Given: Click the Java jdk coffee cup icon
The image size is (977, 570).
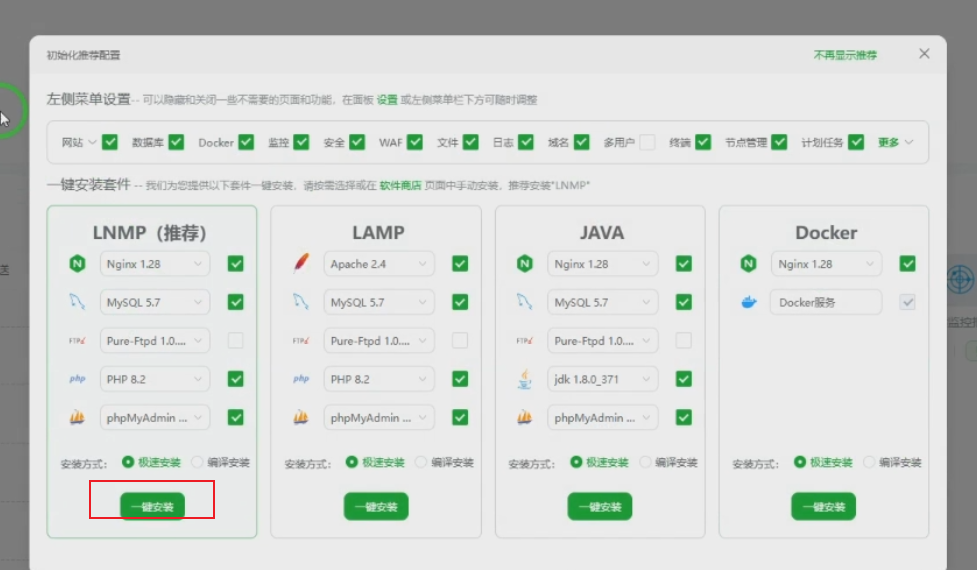Looking at the screenshot, I should tap(525, 379).
